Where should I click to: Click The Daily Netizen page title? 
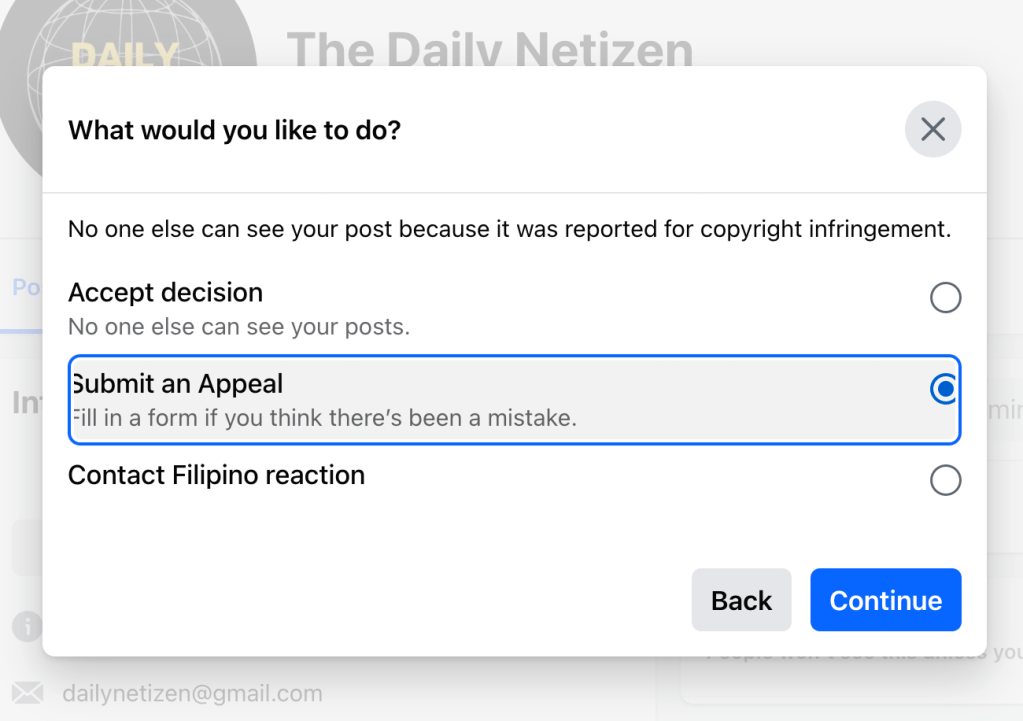(489, 48)
